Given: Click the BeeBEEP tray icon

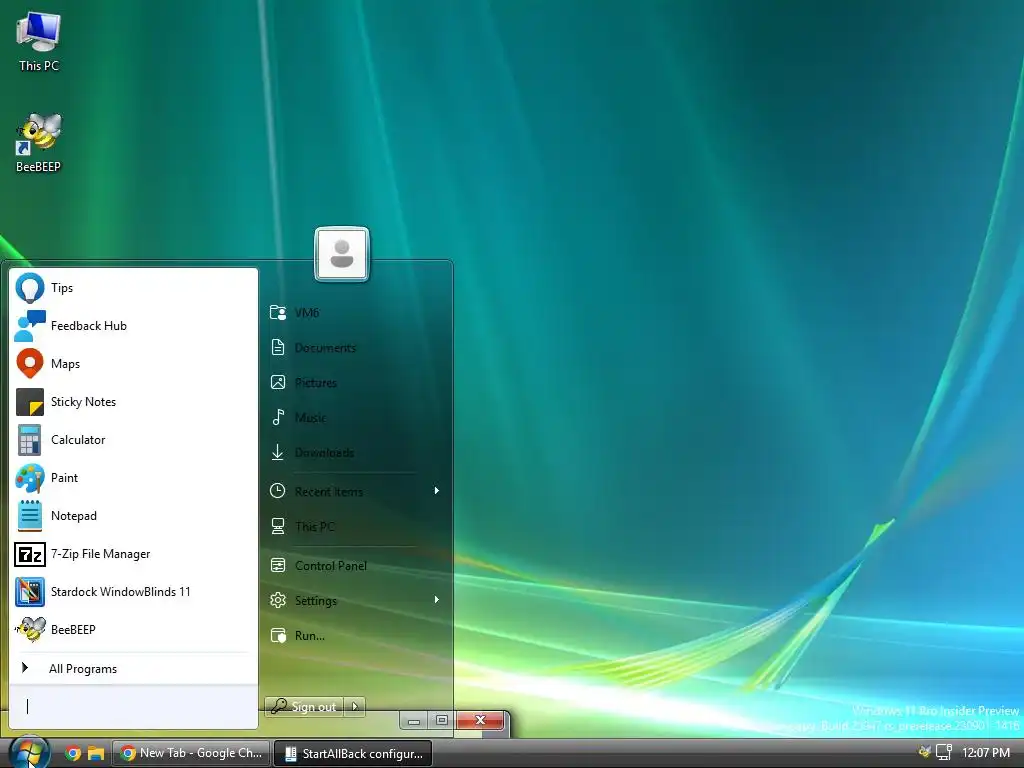Looking at the screenshot, I should [924, 752].
